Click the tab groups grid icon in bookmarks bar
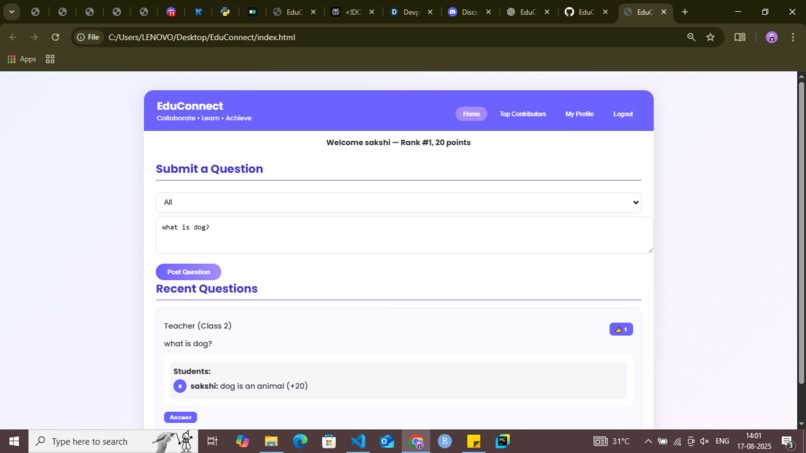This screenshot has width=806, height=453. 50,59
